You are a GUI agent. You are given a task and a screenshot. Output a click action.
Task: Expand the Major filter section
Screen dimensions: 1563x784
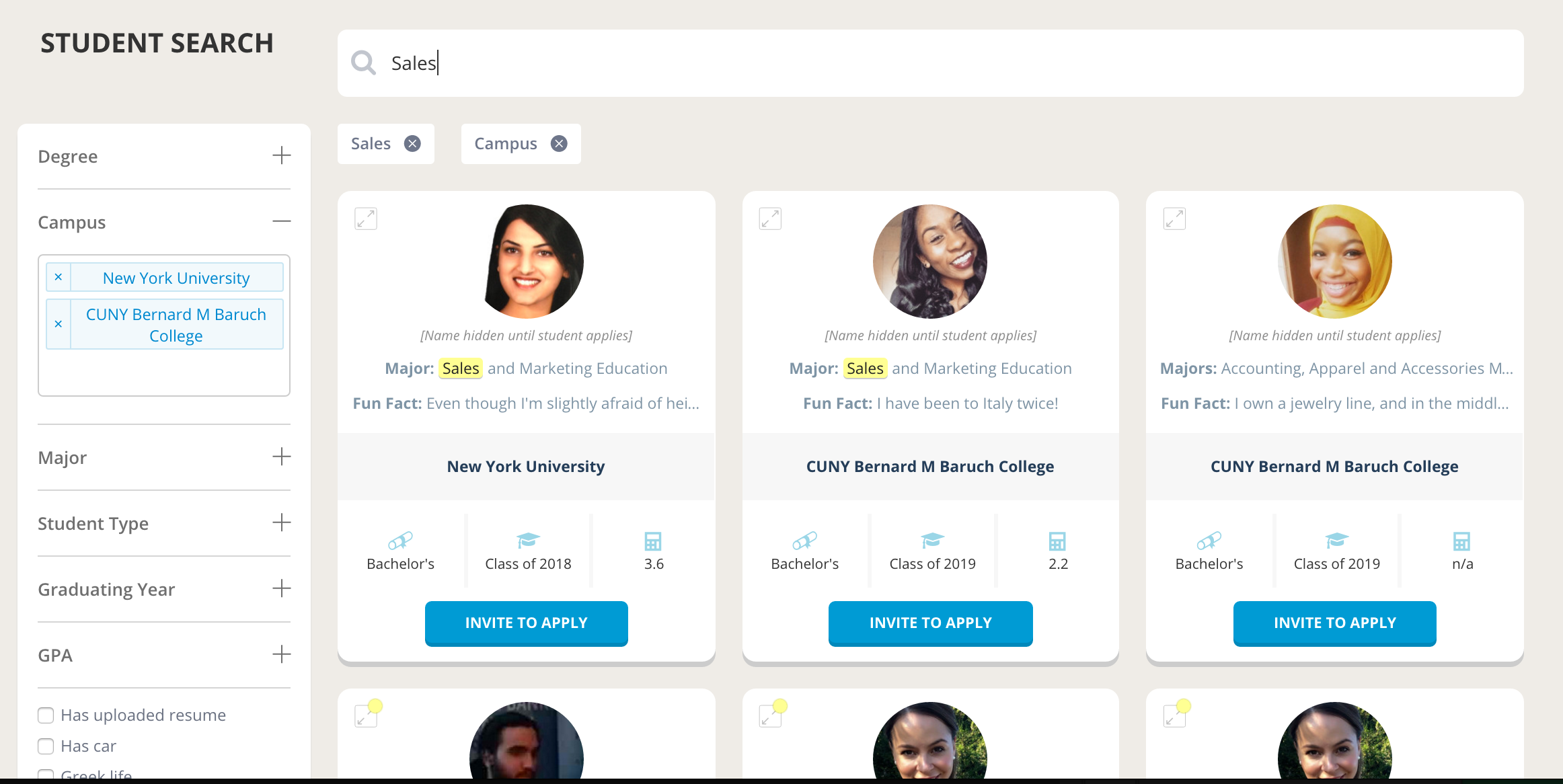[282, 457]
